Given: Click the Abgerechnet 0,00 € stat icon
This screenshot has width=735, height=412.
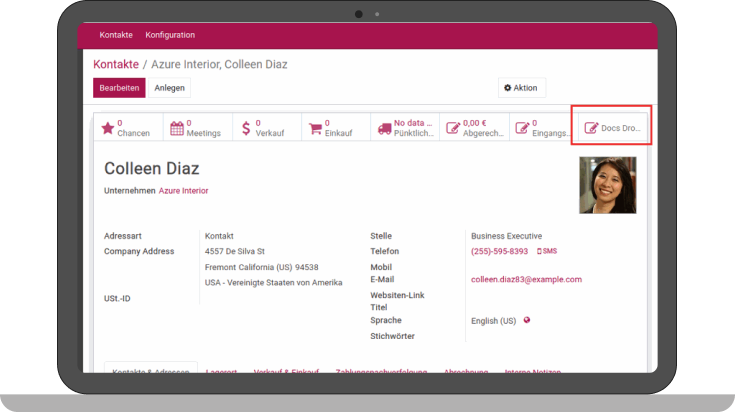Looking at the screenshot, I should point(453,128).
